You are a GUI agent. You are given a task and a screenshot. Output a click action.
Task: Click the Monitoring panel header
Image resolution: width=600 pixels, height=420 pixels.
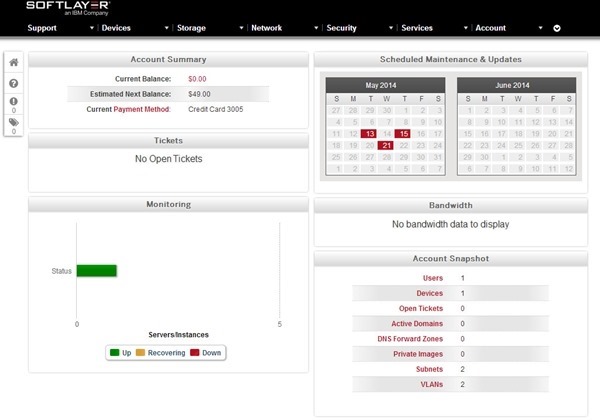point(168,205)
